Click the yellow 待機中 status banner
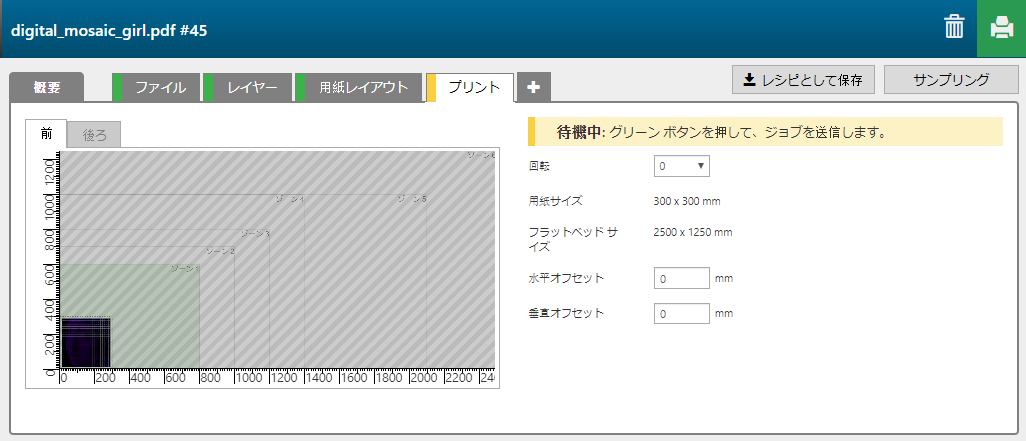 pos(765,132)
